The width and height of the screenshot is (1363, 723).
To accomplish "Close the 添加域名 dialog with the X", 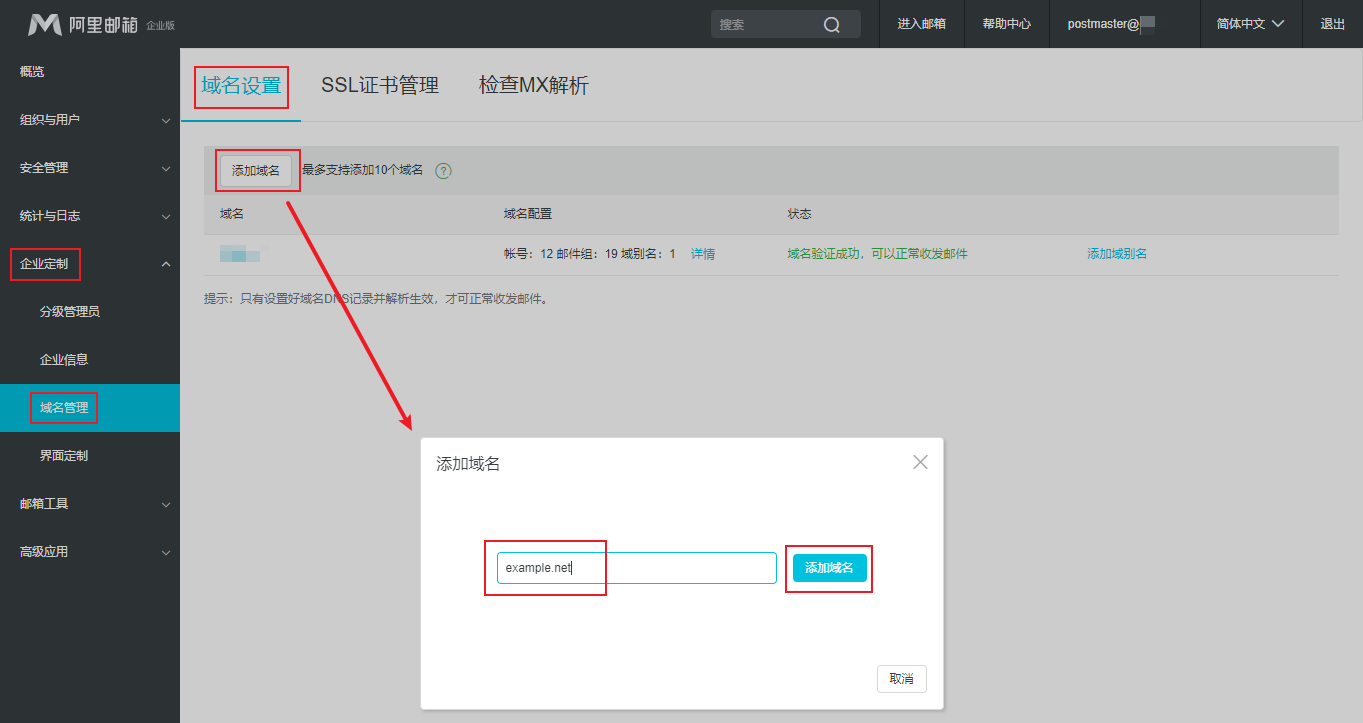I will click(920, 462).
